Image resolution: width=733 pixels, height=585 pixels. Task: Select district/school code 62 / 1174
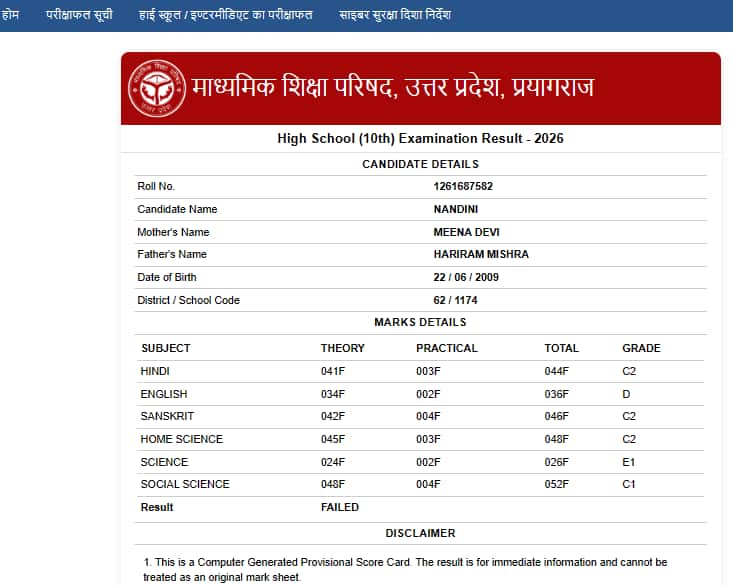[455, 300]
